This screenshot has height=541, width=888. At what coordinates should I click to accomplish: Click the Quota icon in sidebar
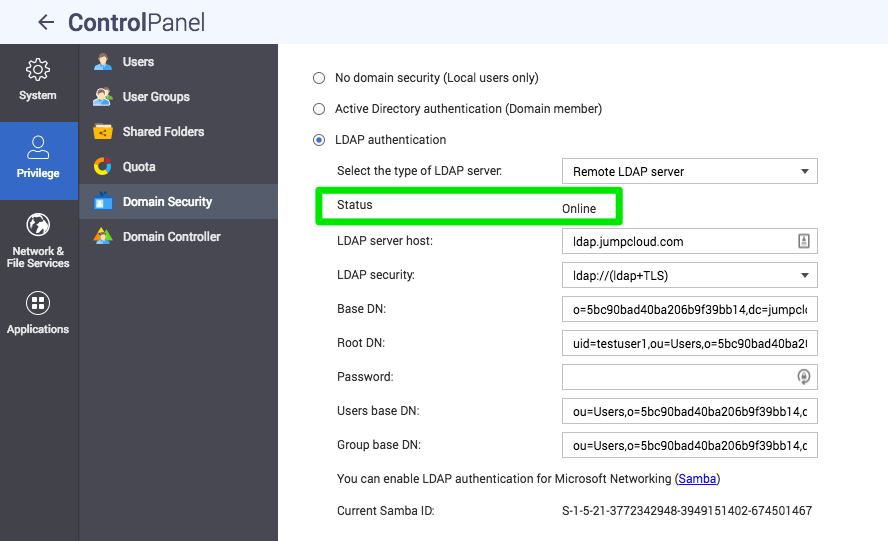pos(103,167)
